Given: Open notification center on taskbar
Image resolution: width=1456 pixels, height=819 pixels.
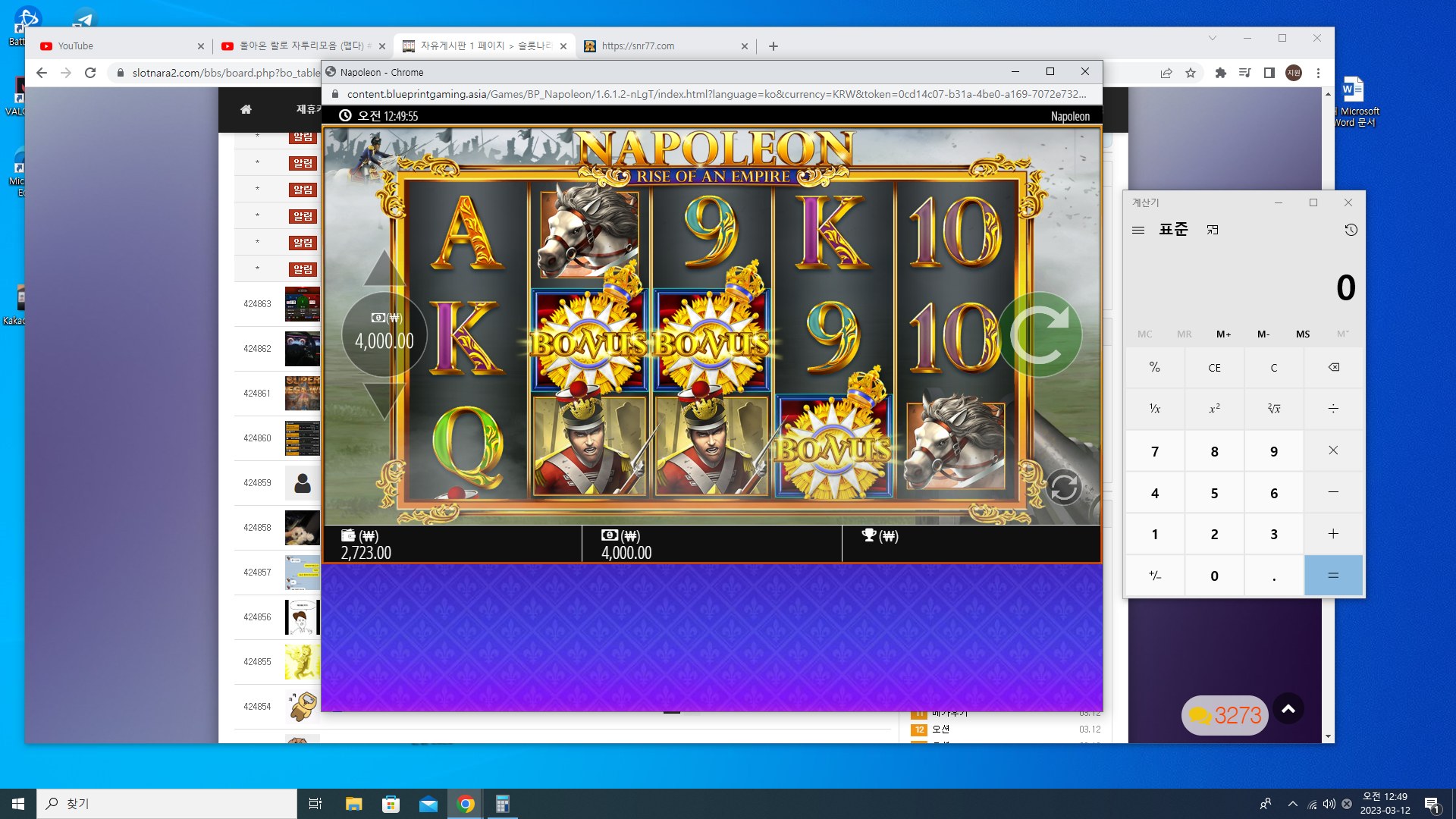Looking at the screenshot, I should coord(1432,804).
